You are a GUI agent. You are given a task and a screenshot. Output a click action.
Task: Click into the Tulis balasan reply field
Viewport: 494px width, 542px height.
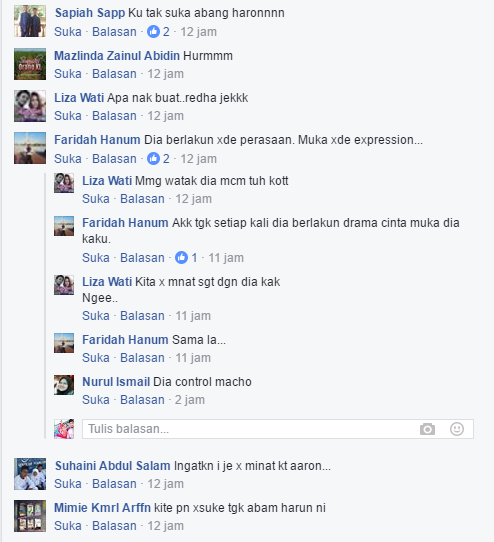point(278,429)
